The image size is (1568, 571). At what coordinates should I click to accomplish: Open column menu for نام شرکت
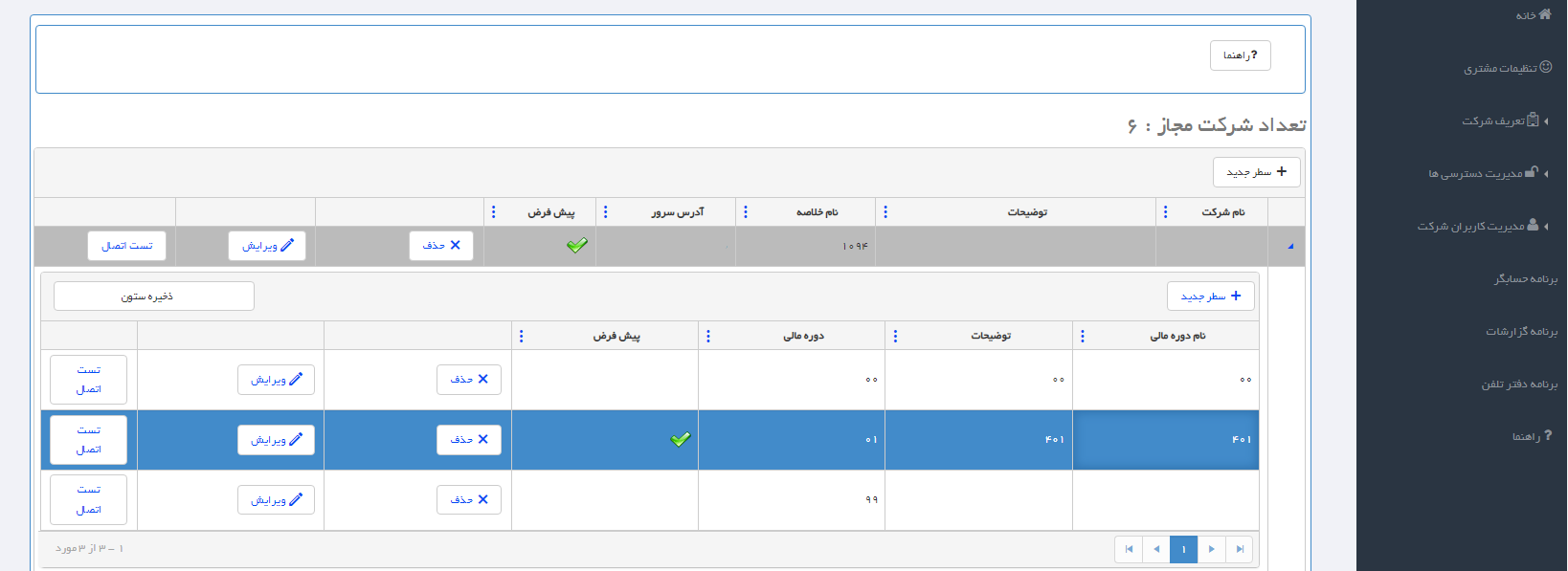coord(1165,211)
